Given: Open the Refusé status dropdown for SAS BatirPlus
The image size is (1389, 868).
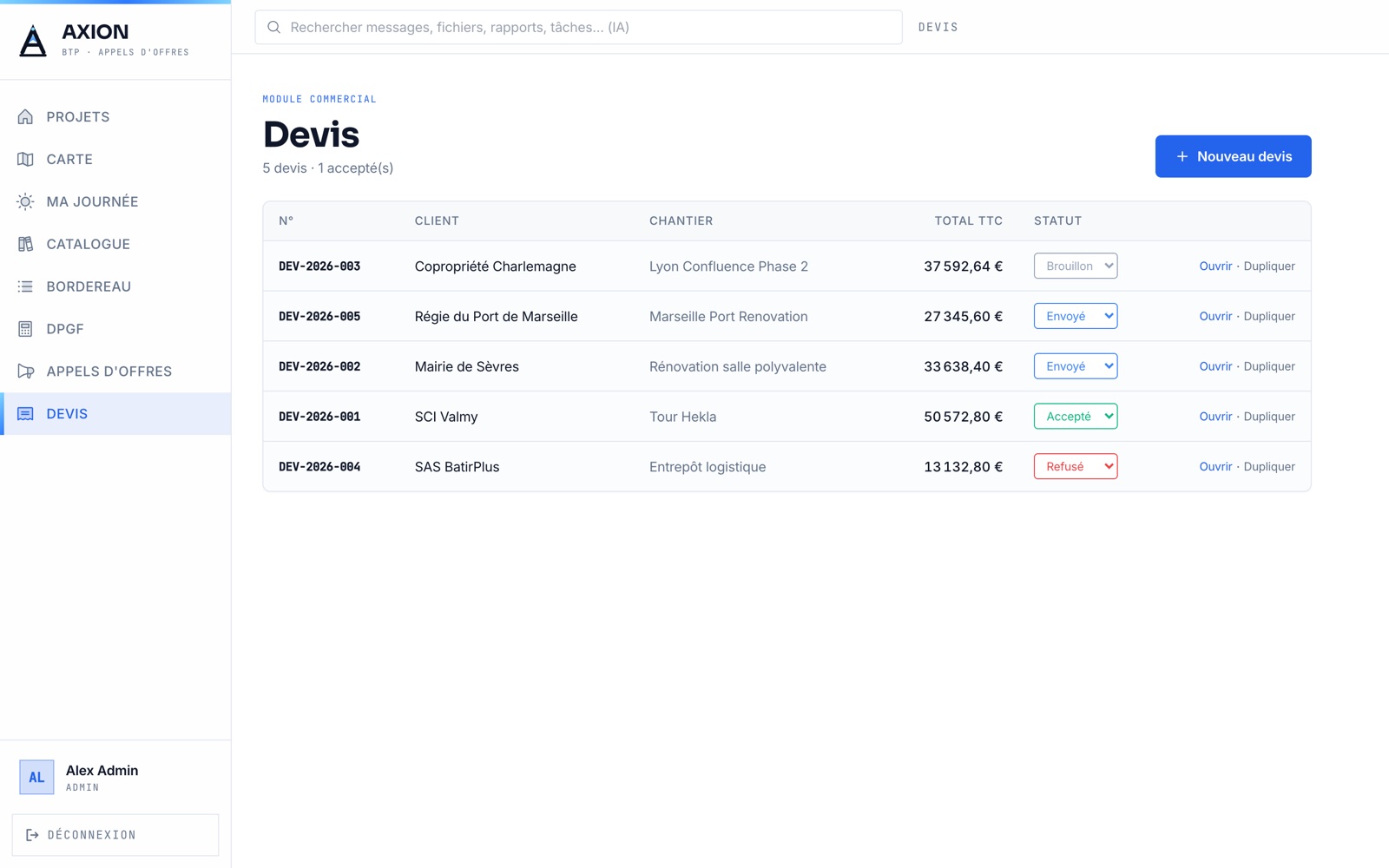Looking at the screenshot, I should point(1076,466).
